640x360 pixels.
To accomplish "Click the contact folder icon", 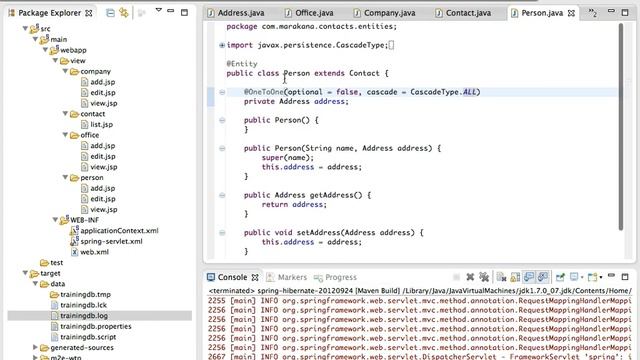I will click(x=74, y=114).
